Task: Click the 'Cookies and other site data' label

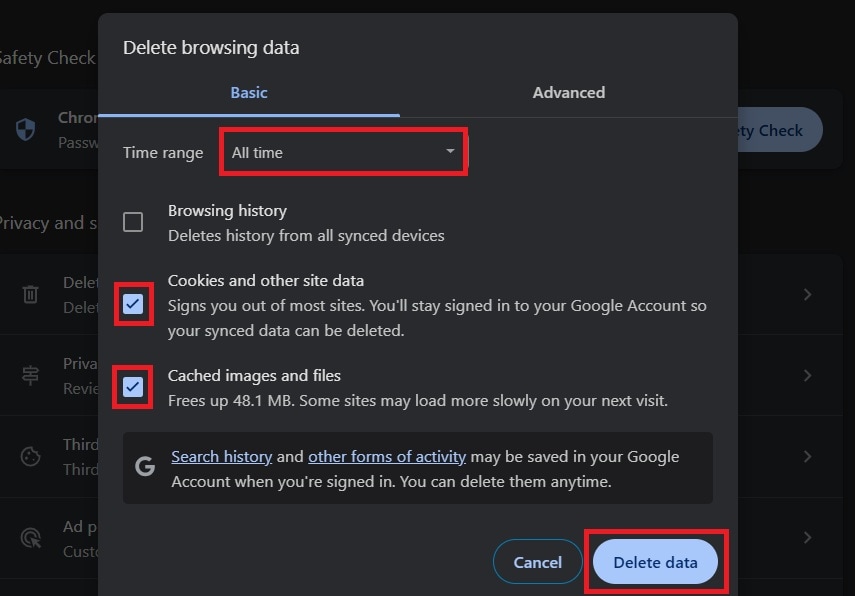Action: pos(266,280)
